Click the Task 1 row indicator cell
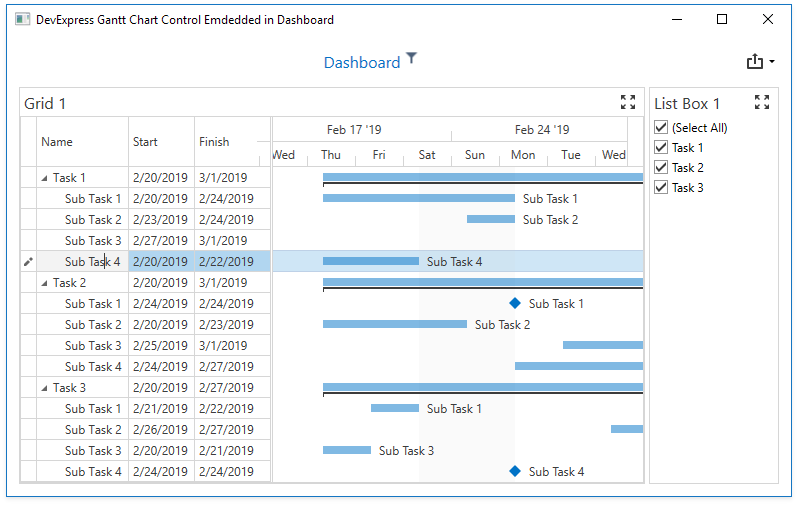This screenshot has width=798, height=505. point(28,178)
